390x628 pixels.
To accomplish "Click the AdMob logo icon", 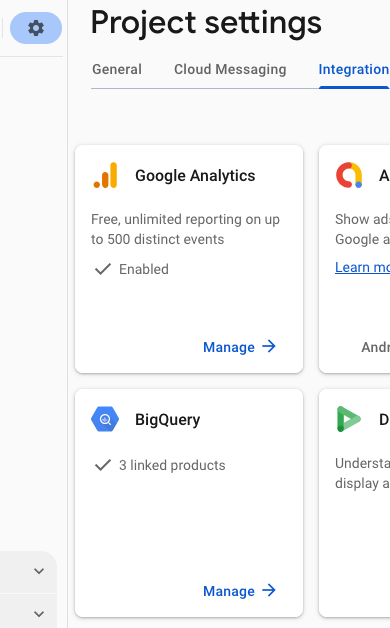I will 349,175.
